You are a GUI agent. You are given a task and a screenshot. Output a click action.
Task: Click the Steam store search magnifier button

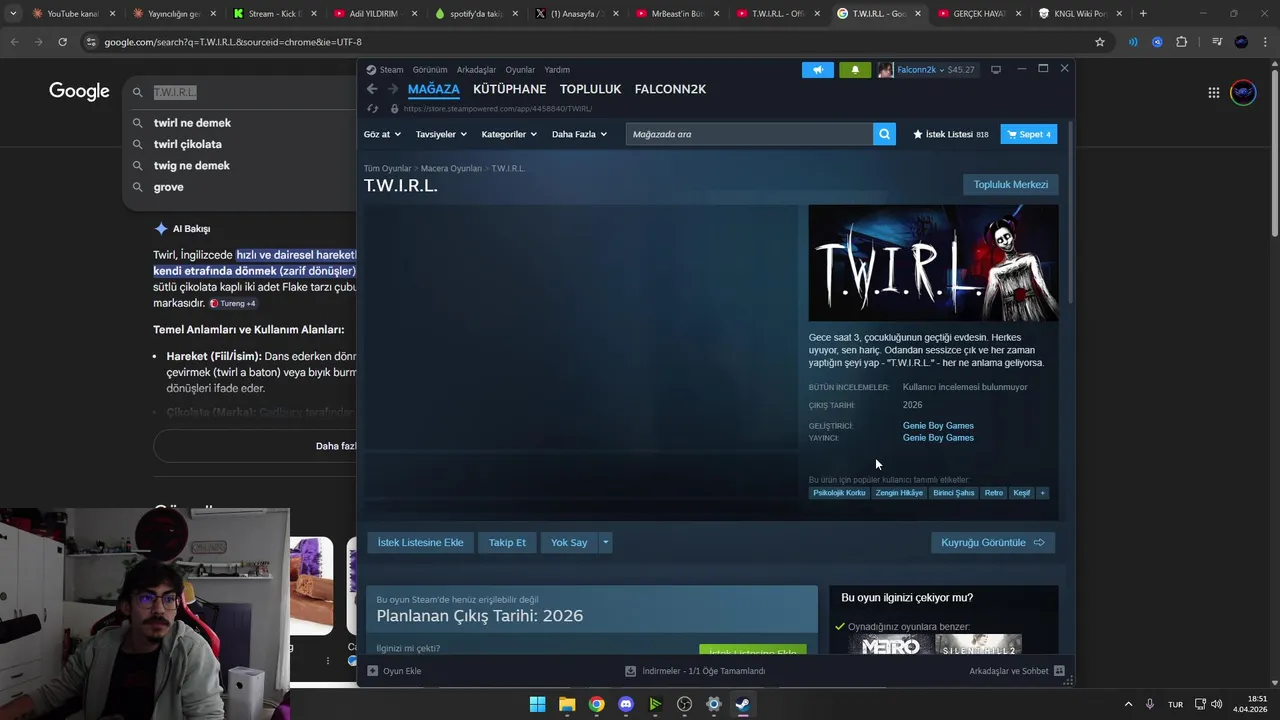884,134
